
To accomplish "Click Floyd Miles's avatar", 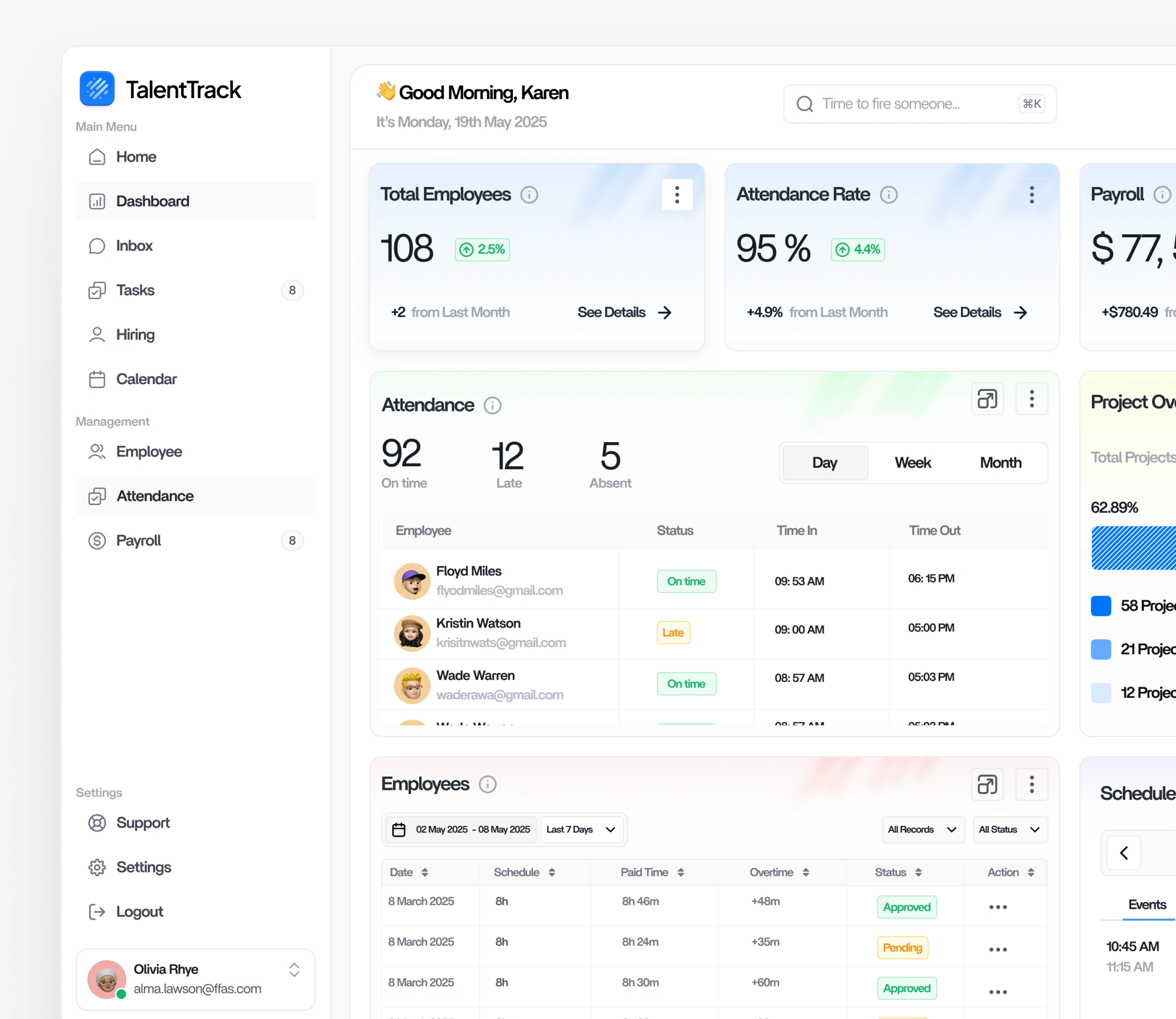I will [x=412, y=581].
